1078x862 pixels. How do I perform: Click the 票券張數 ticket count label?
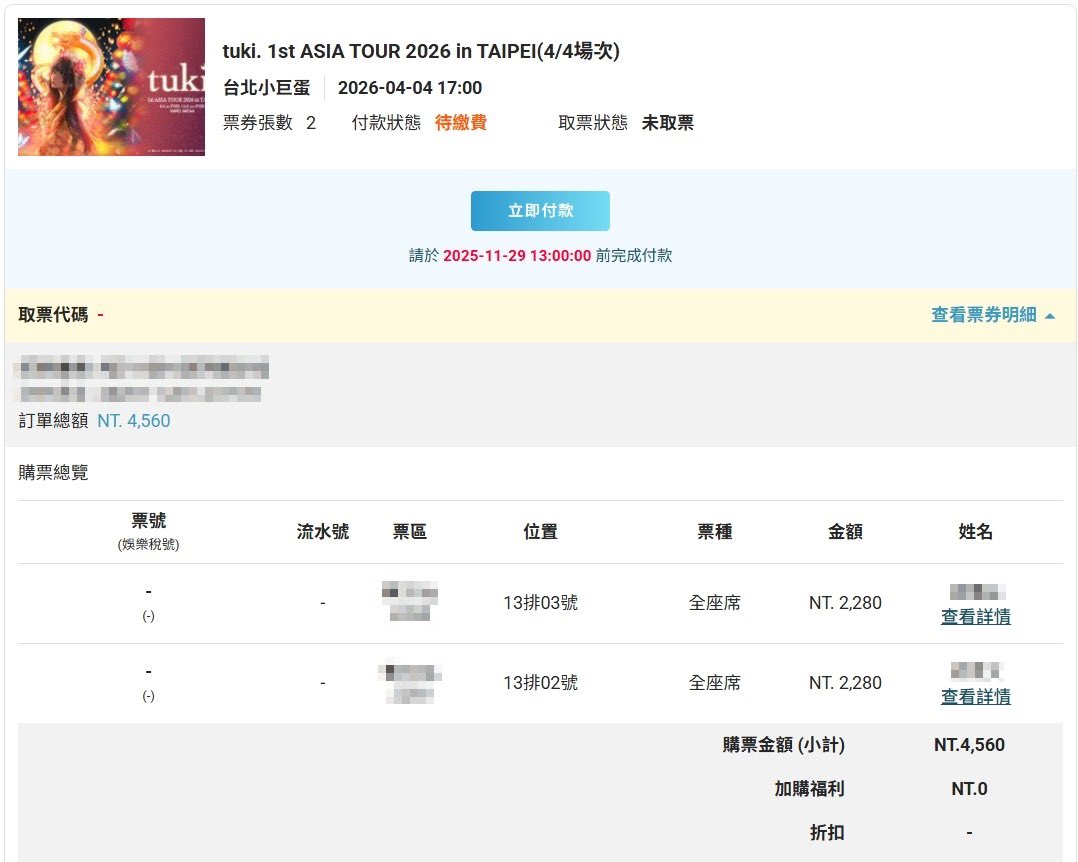point(258,122)
